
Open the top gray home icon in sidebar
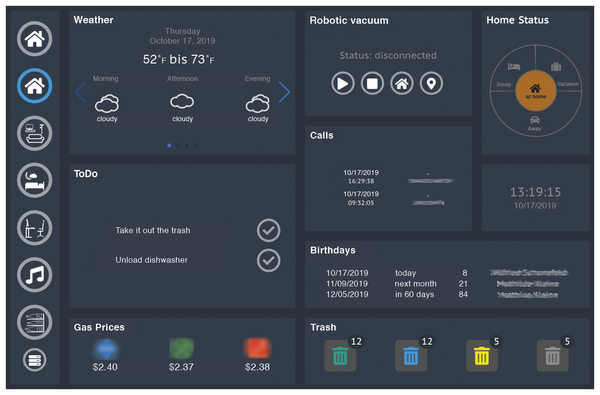(x=35, y=39)
